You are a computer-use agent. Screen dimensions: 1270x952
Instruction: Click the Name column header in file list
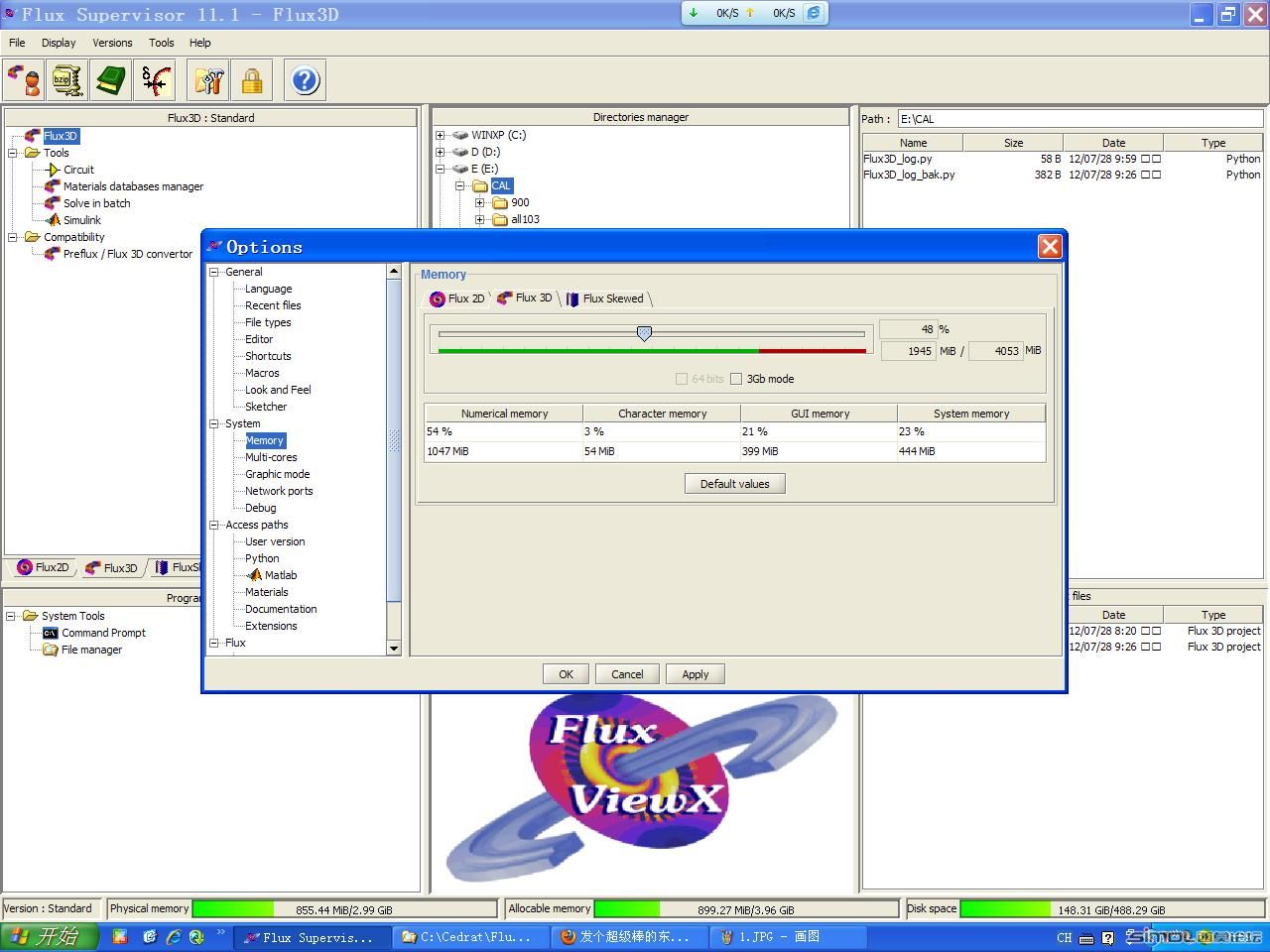913,143
